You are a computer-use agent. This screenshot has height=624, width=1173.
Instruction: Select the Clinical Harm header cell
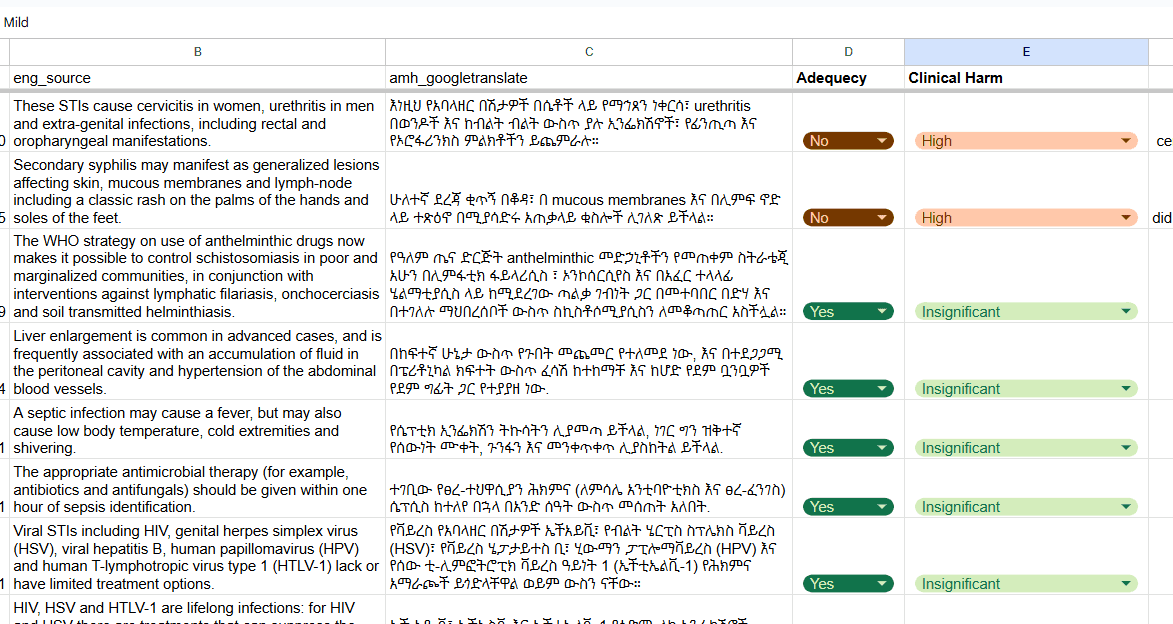click(x=1026, y=78)
